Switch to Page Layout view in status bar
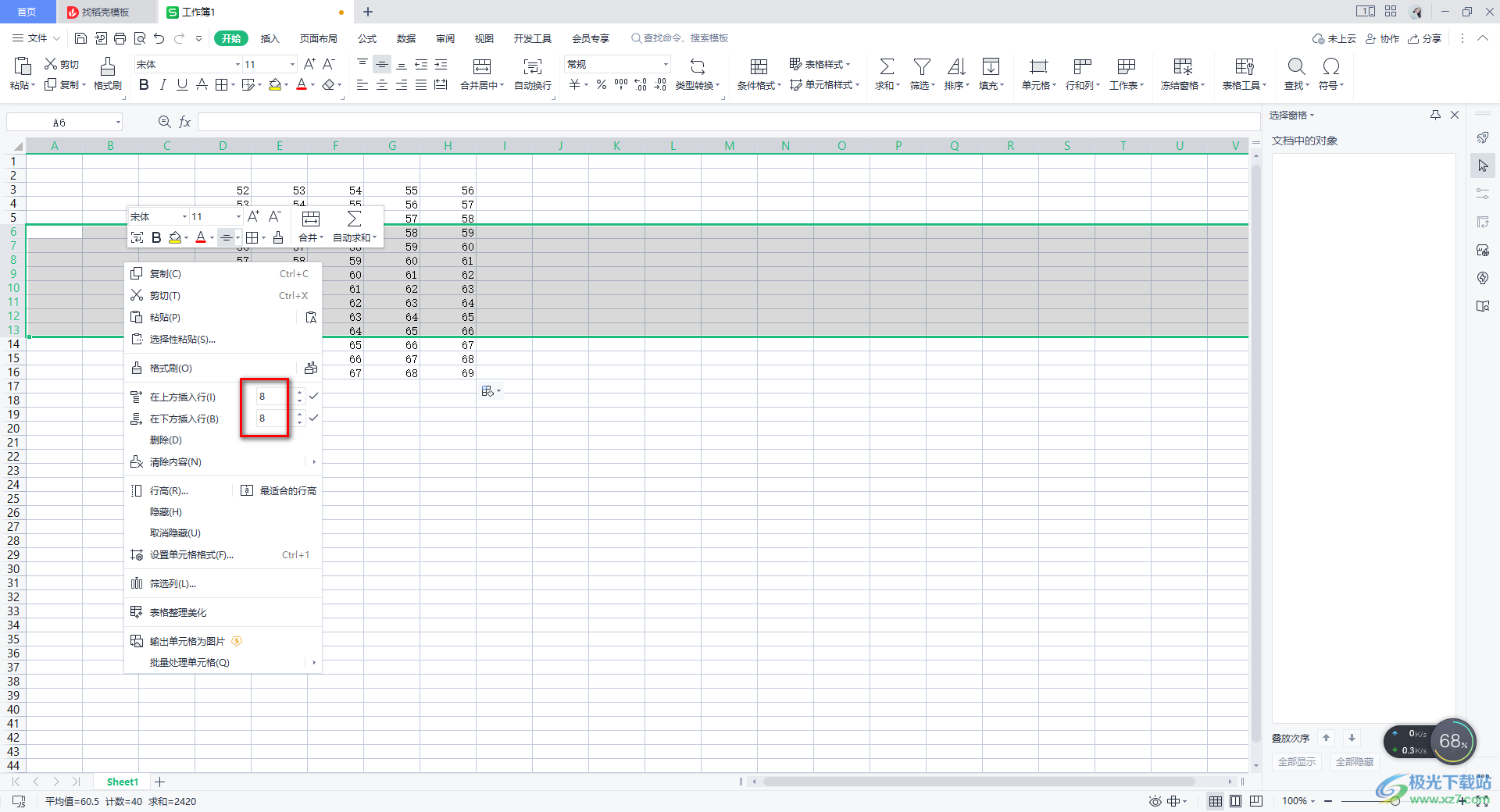This screenshot has width=1500, height=812. [1235, 801]
